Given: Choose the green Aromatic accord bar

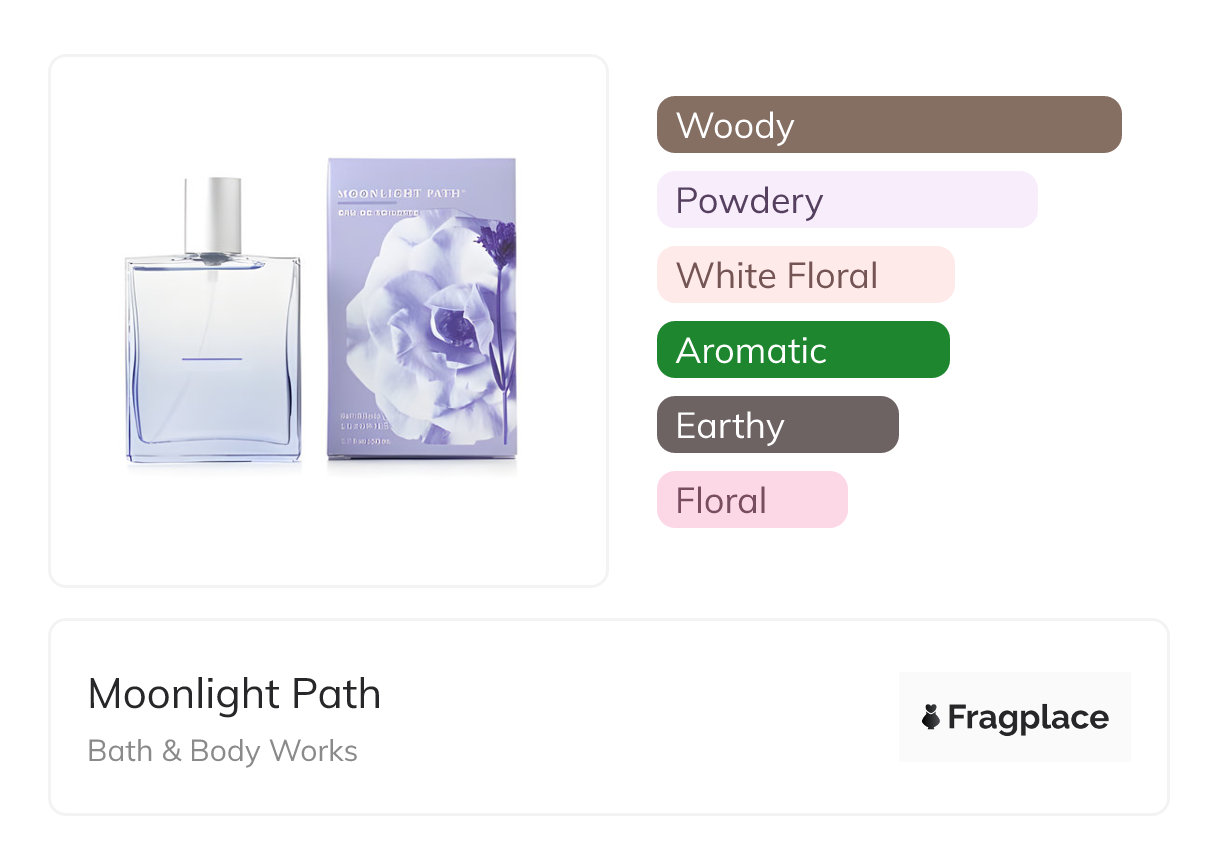Looking at the screenshot, I should tap(803, 350).
